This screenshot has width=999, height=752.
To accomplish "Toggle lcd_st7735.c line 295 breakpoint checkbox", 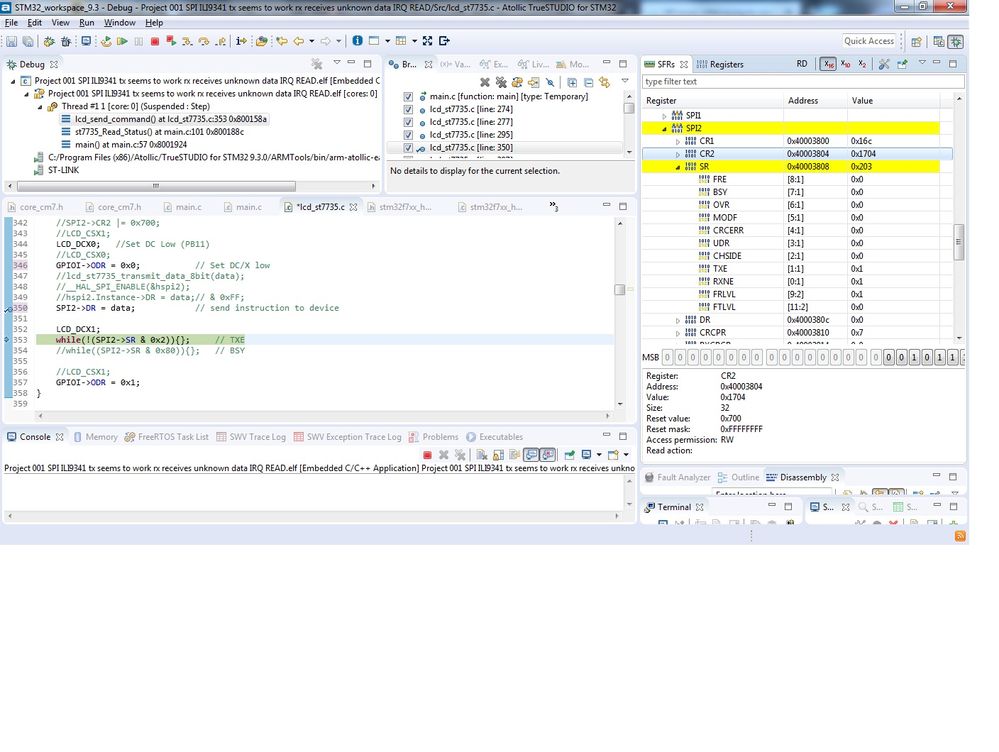I will click(408, 134).
